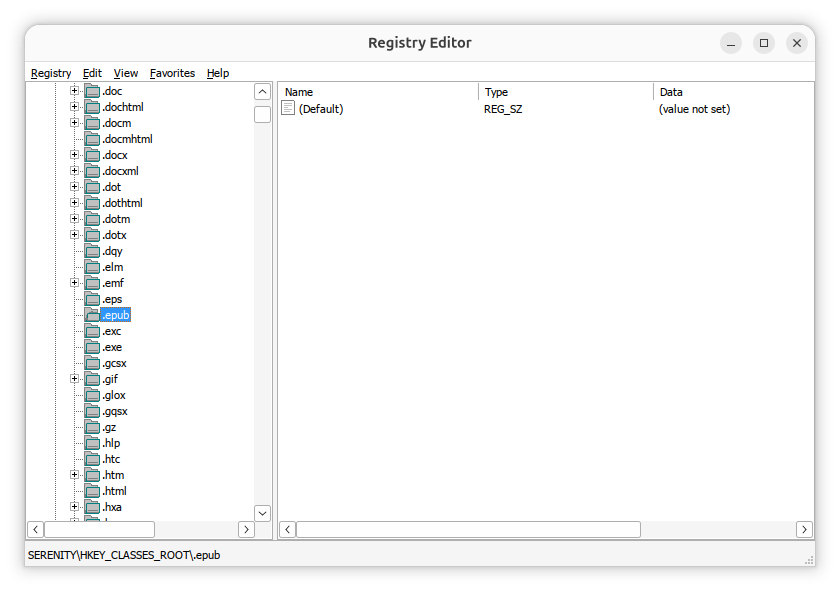This screenshot has height=591, width=840.
Task: Click the .gz key folder icon
Action: click(92, 427)
